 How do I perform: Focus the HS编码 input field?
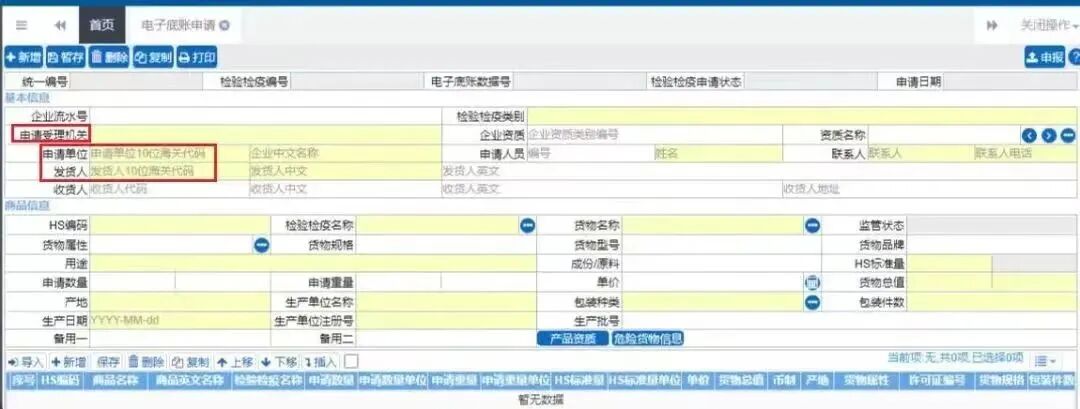[180, 225]
